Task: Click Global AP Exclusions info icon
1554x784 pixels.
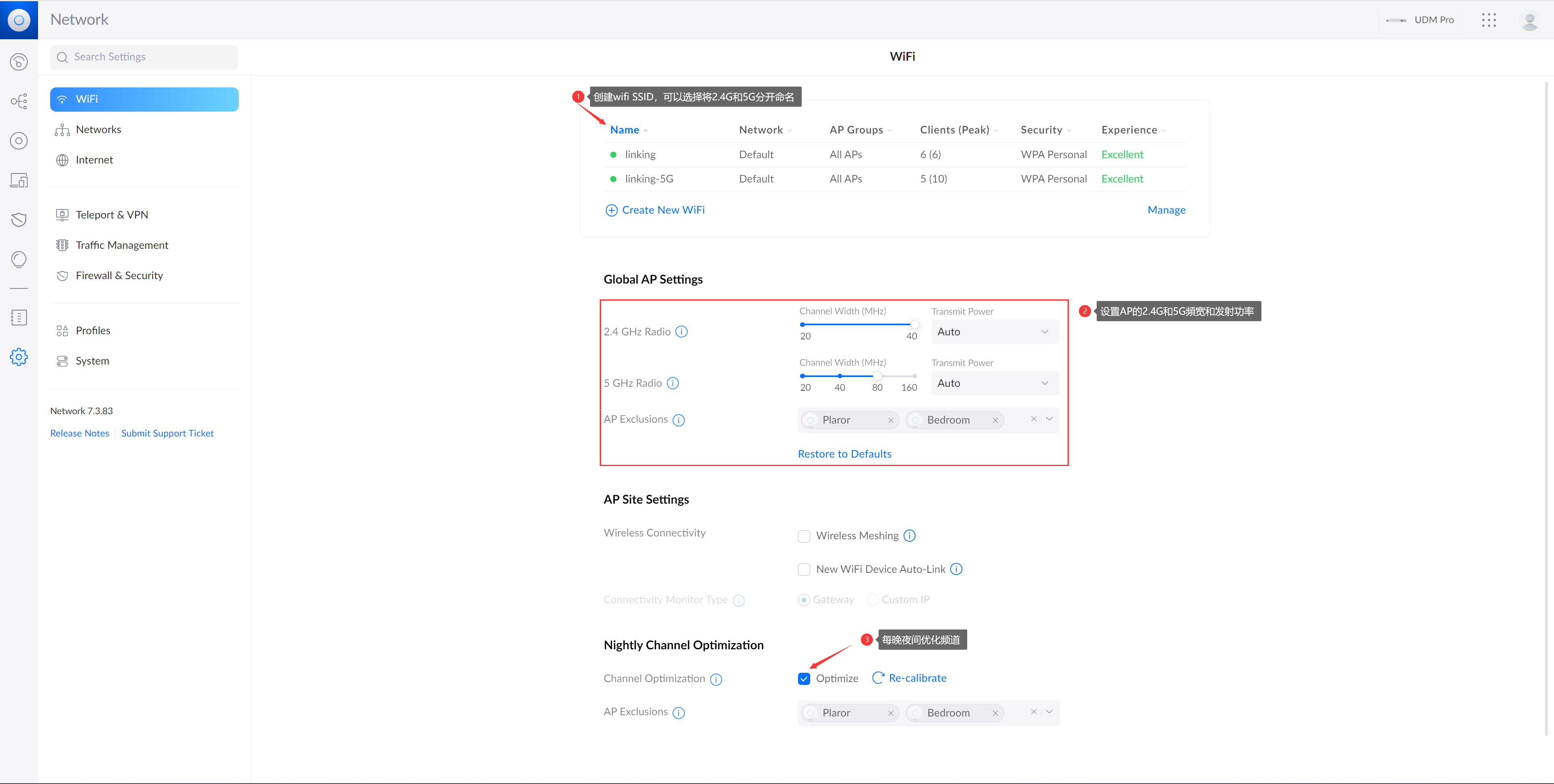Action: 679,420
